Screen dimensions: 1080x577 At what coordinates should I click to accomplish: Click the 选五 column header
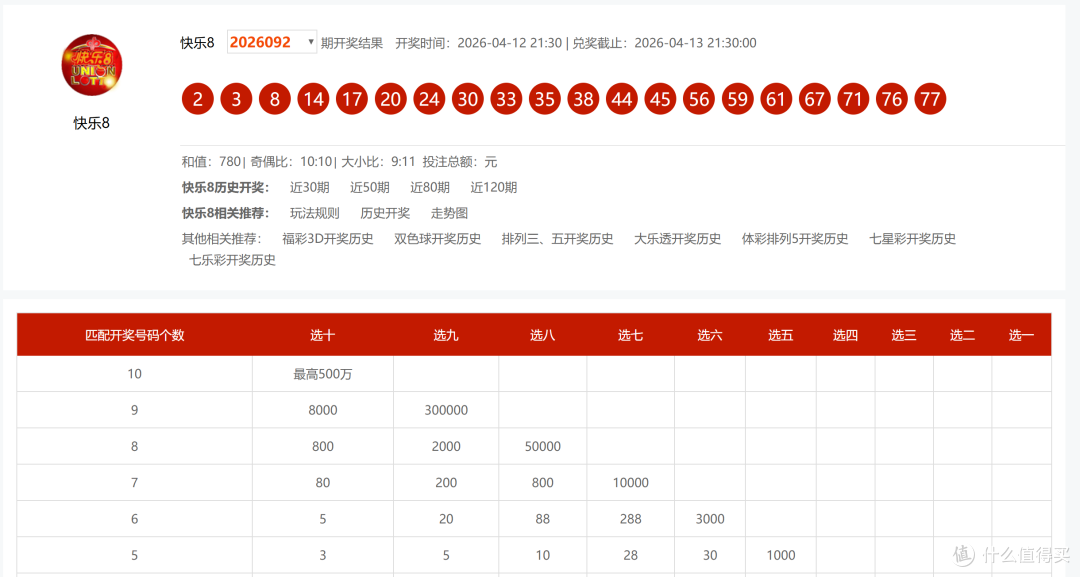[780, 335]
